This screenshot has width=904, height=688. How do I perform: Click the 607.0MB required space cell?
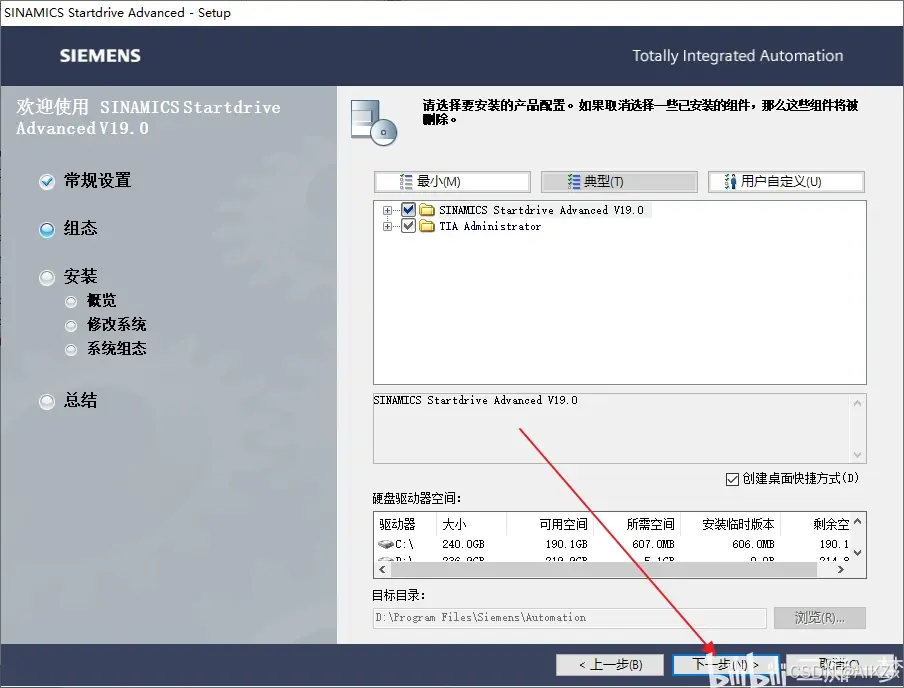tap(653, 544)
